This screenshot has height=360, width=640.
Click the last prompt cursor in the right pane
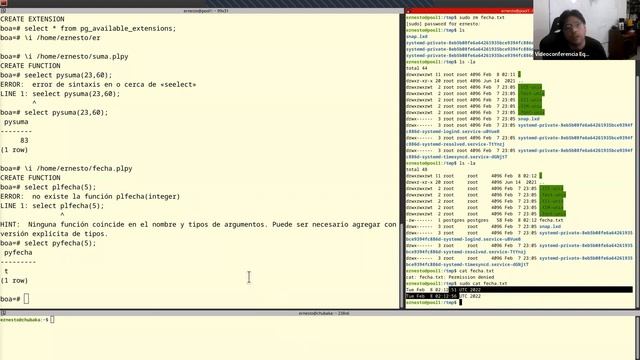tap(460, 302)
